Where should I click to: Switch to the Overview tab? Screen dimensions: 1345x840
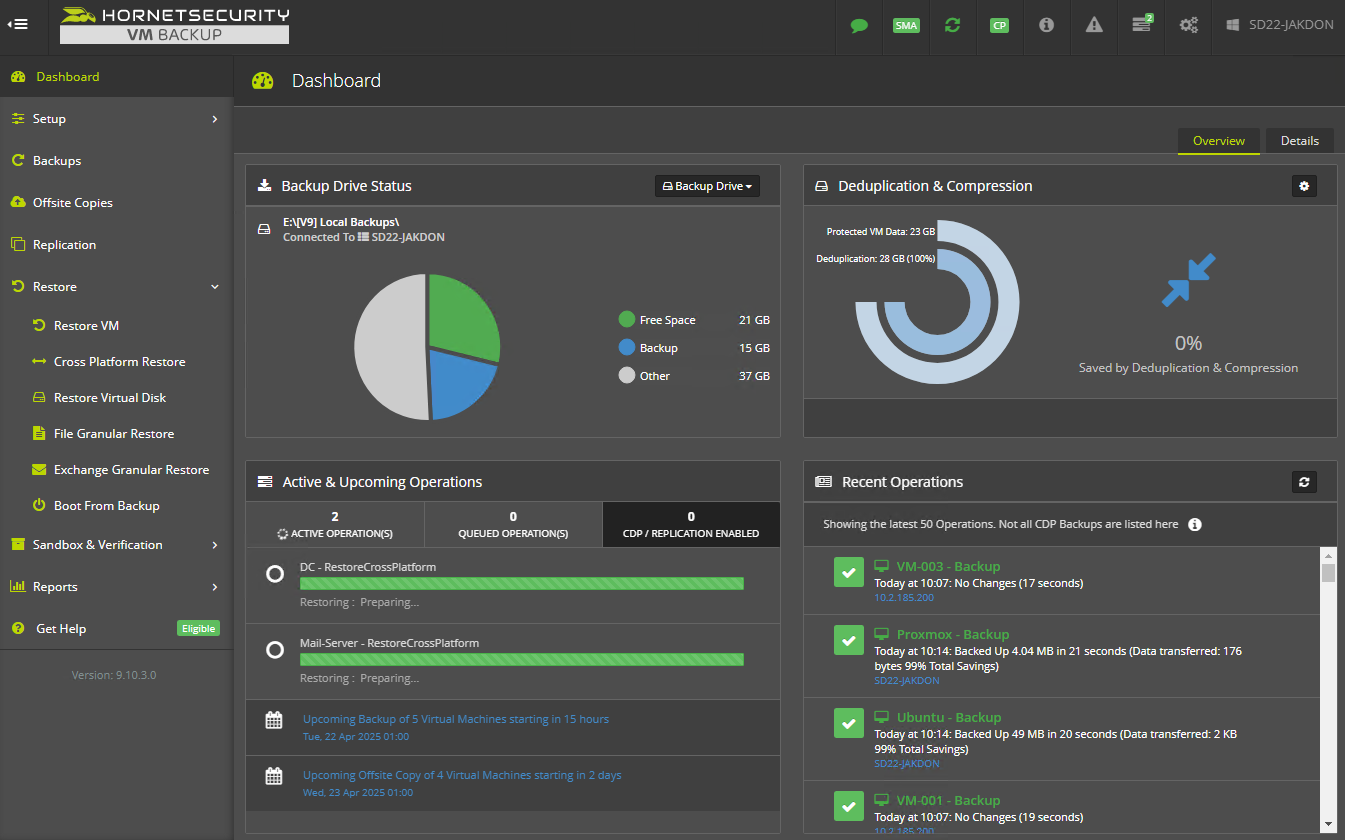coord(1218,141)
